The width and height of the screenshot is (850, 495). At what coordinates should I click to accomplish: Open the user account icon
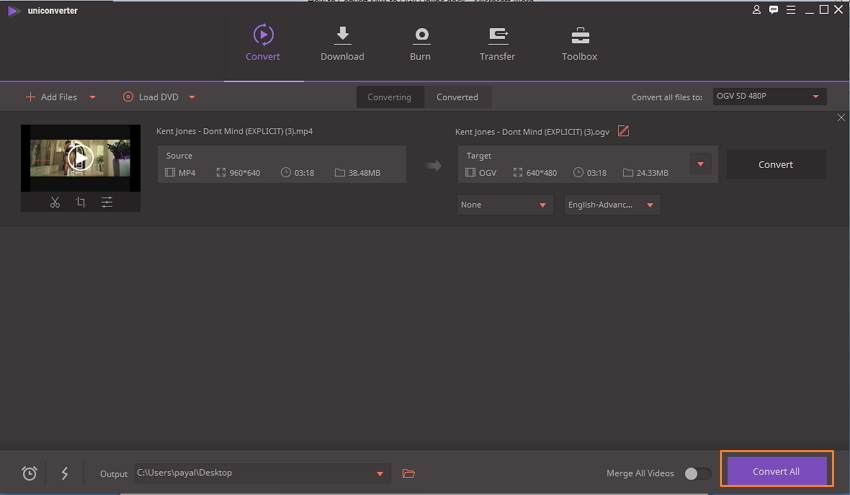756,10
